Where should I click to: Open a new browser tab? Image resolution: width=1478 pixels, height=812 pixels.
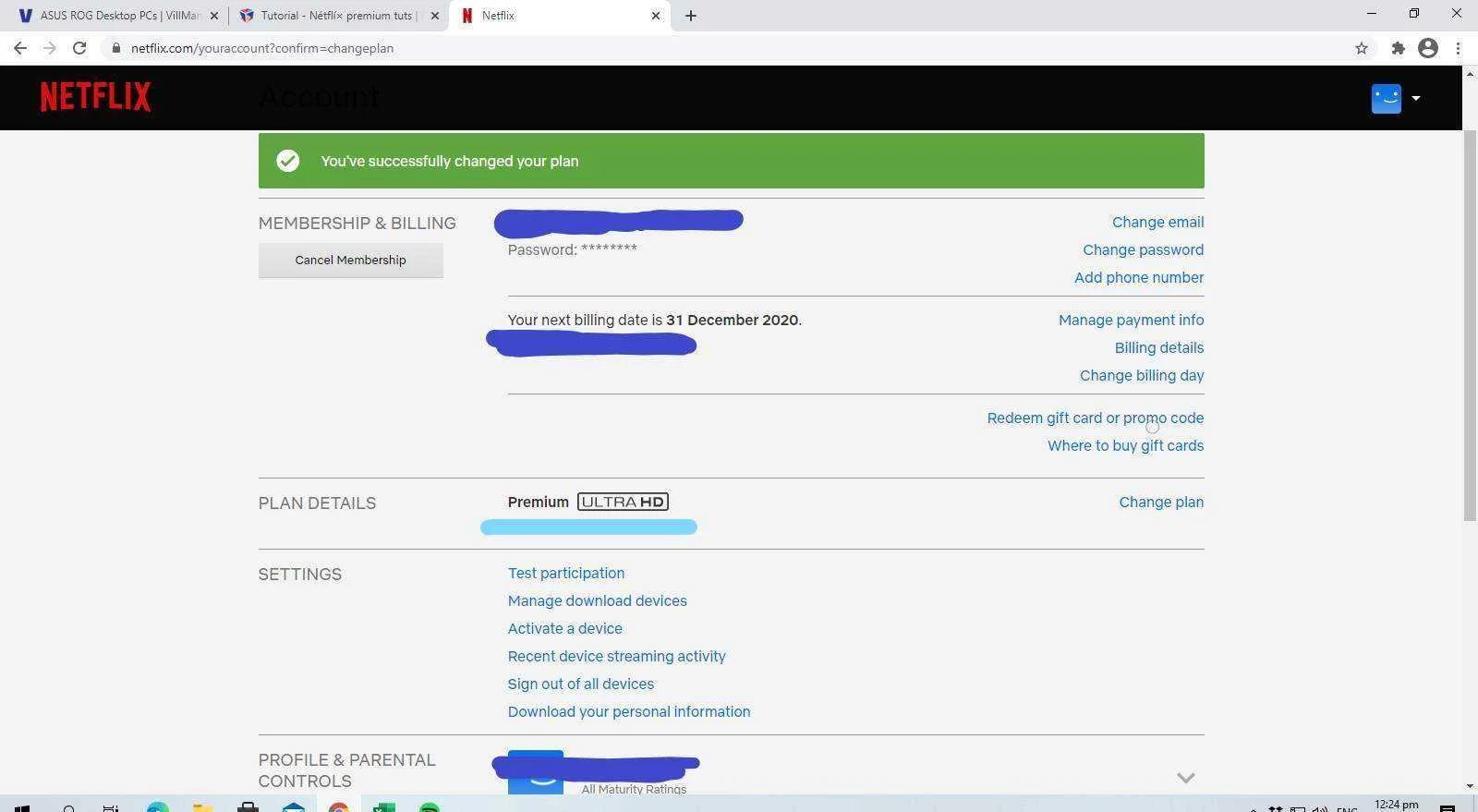point(690,16)
